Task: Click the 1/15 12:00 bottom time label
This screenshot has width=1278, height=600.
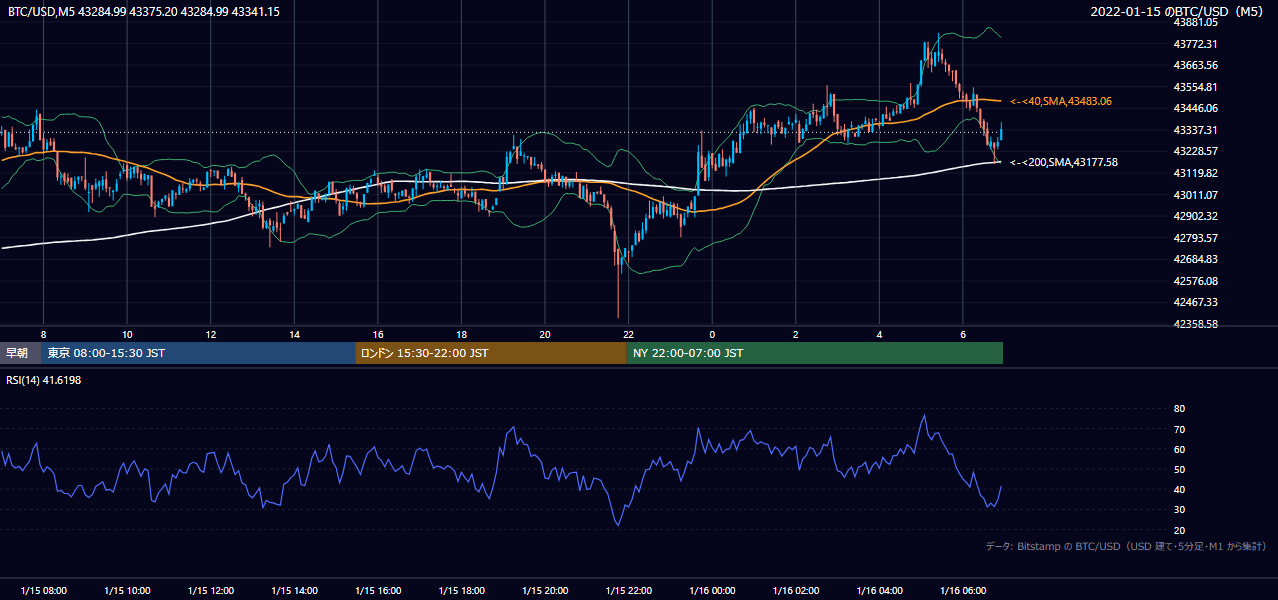Action: click(210, 590)
